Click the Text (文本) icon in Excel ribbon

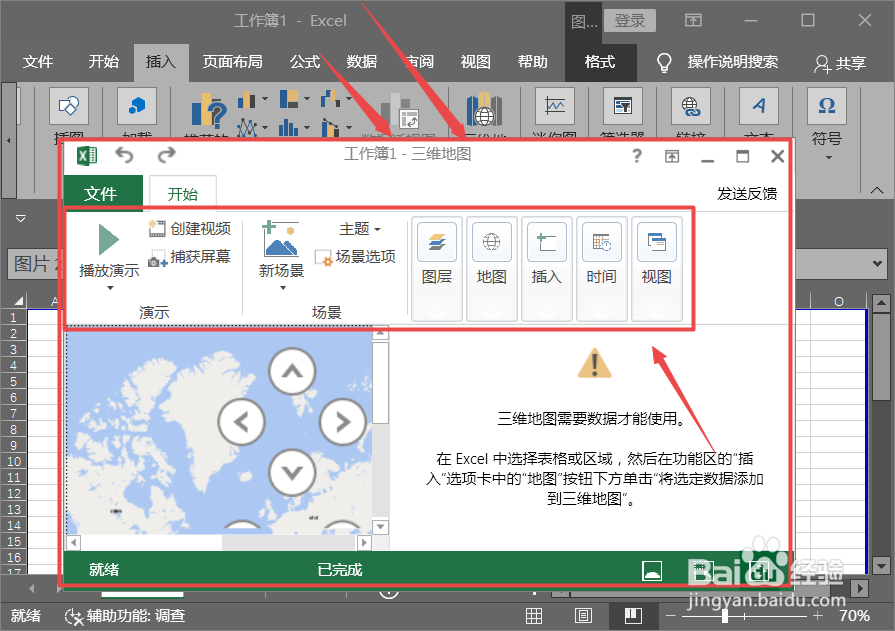click(x=759, y=106)
